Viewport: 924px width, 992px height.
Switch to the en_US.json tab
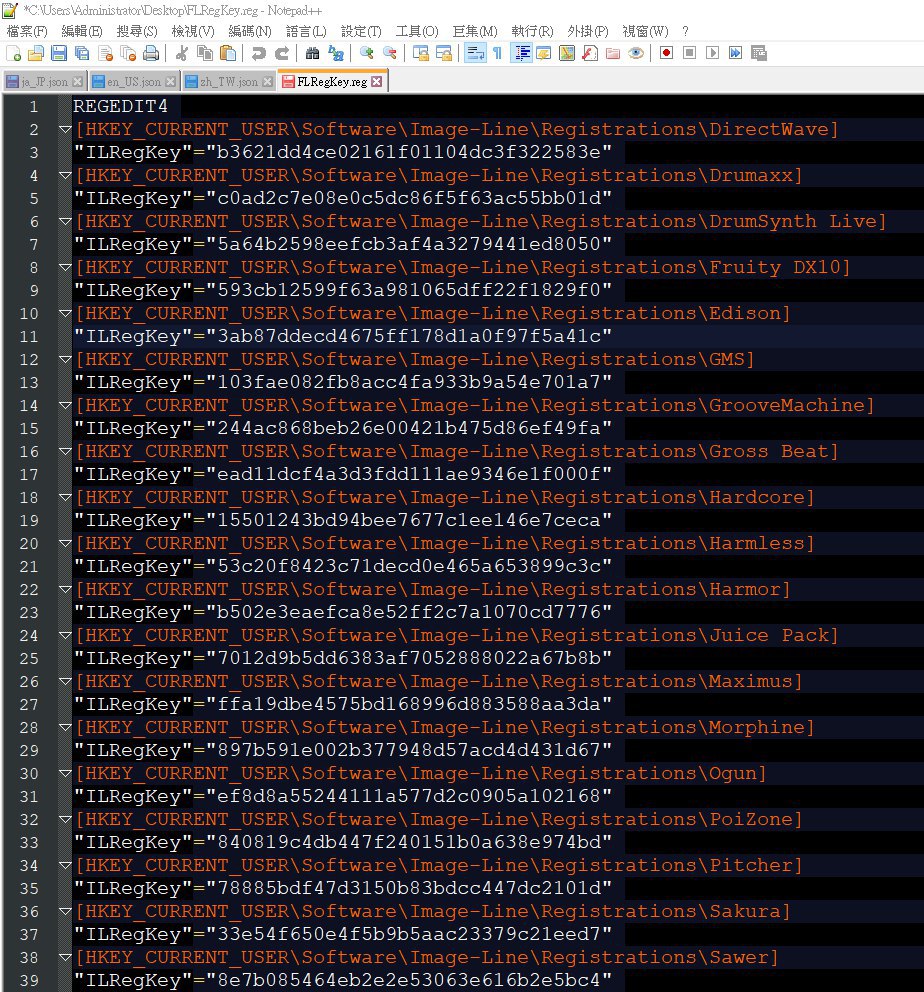click(132, 81)
